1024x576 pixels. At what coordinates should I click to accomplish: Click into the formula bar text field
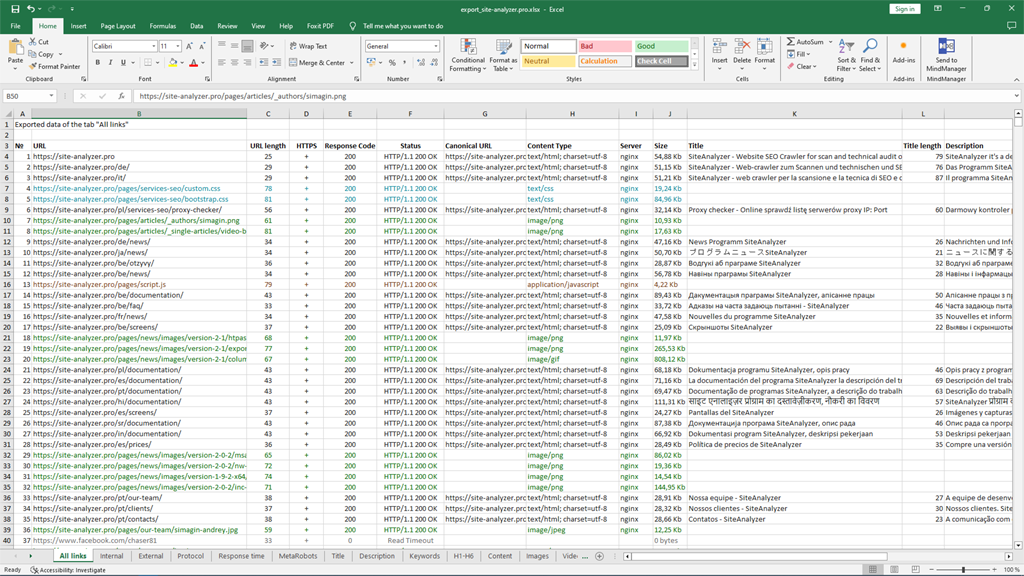point(571,96)
